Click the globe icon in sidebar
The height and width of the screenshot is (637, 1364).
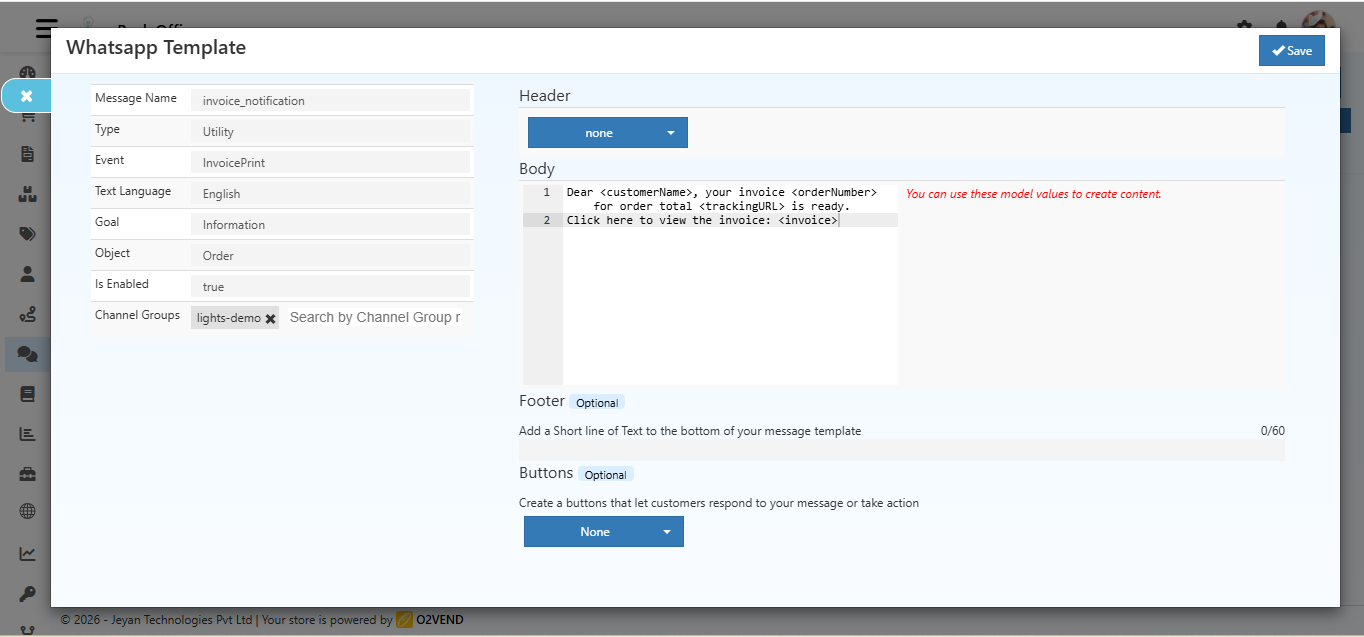coord(27,511)
